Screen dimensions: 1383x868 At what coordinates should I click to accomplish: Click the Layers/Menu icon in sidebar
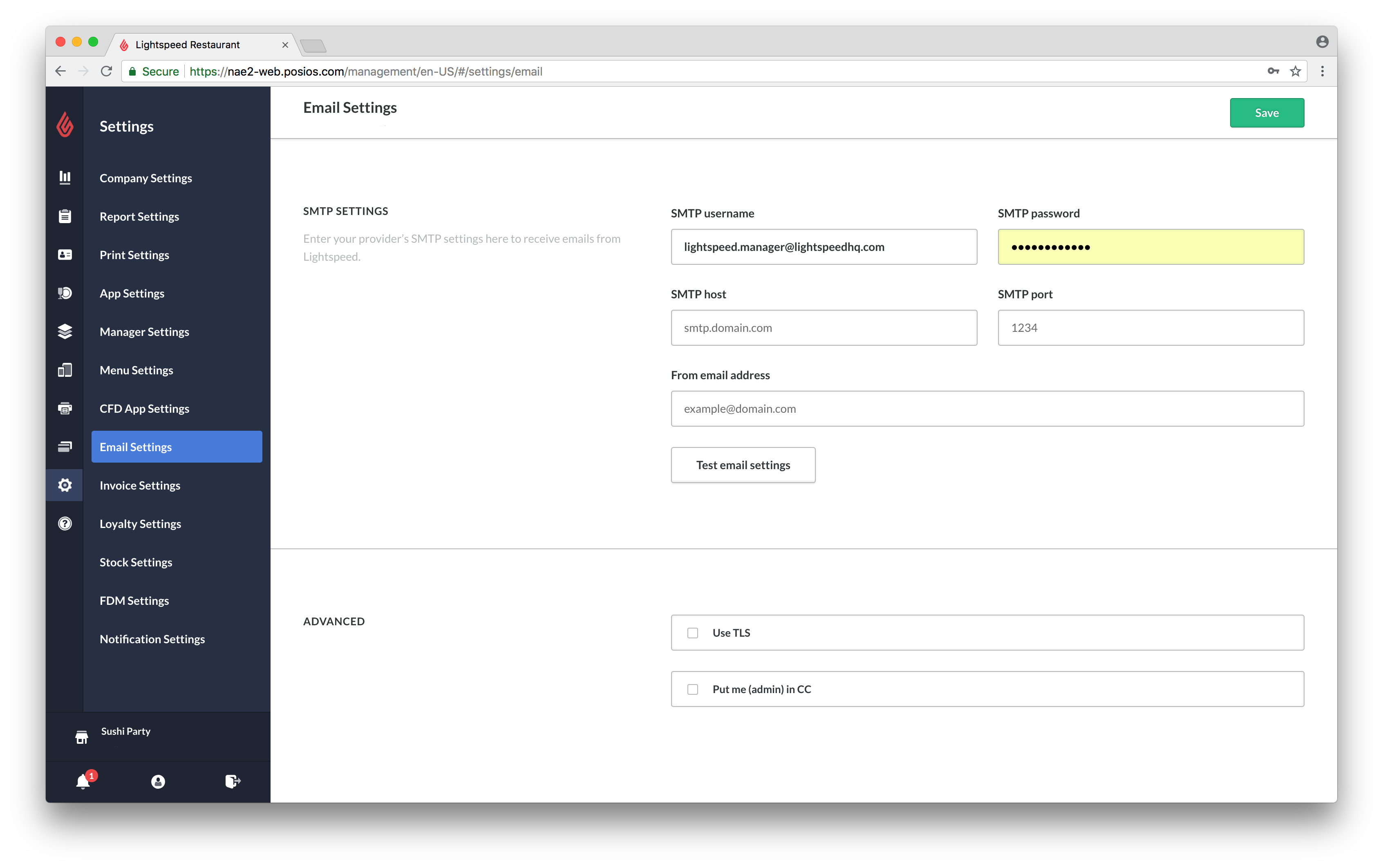[x=64, y=331]
